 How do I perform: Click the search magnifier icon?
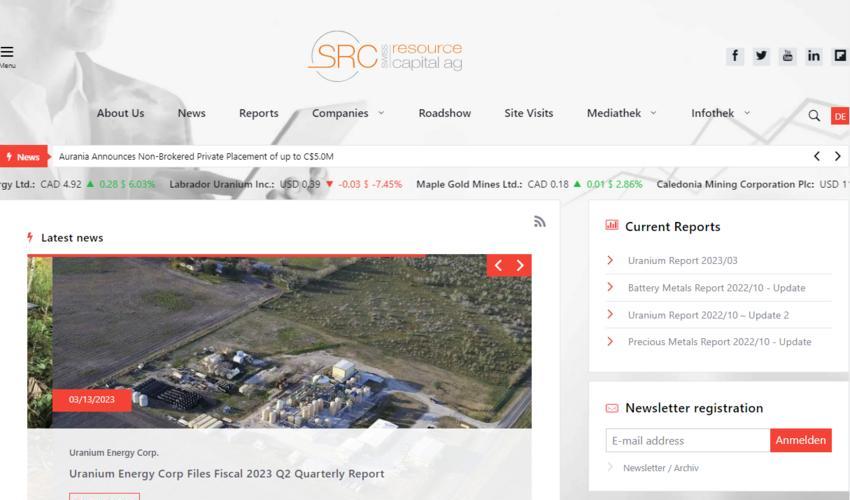814,116
